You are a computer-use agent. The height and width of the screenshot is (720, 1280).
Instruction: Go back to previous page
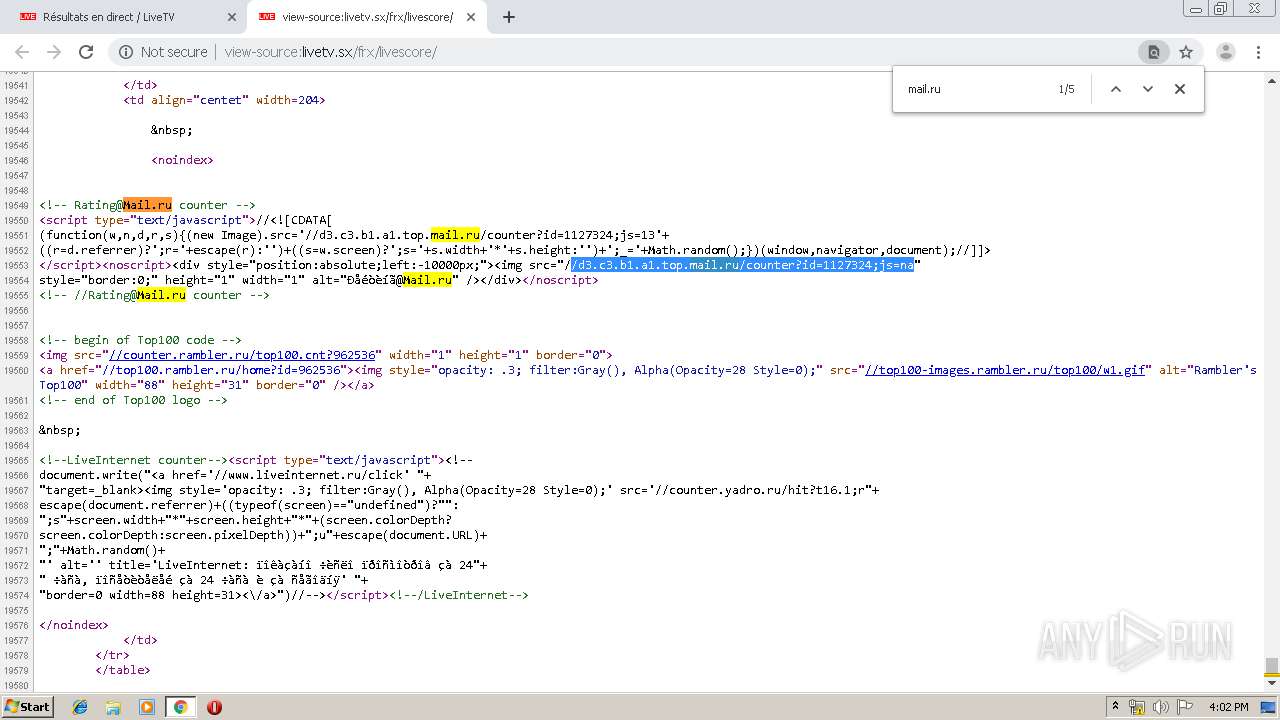click(x=22, y=52)
